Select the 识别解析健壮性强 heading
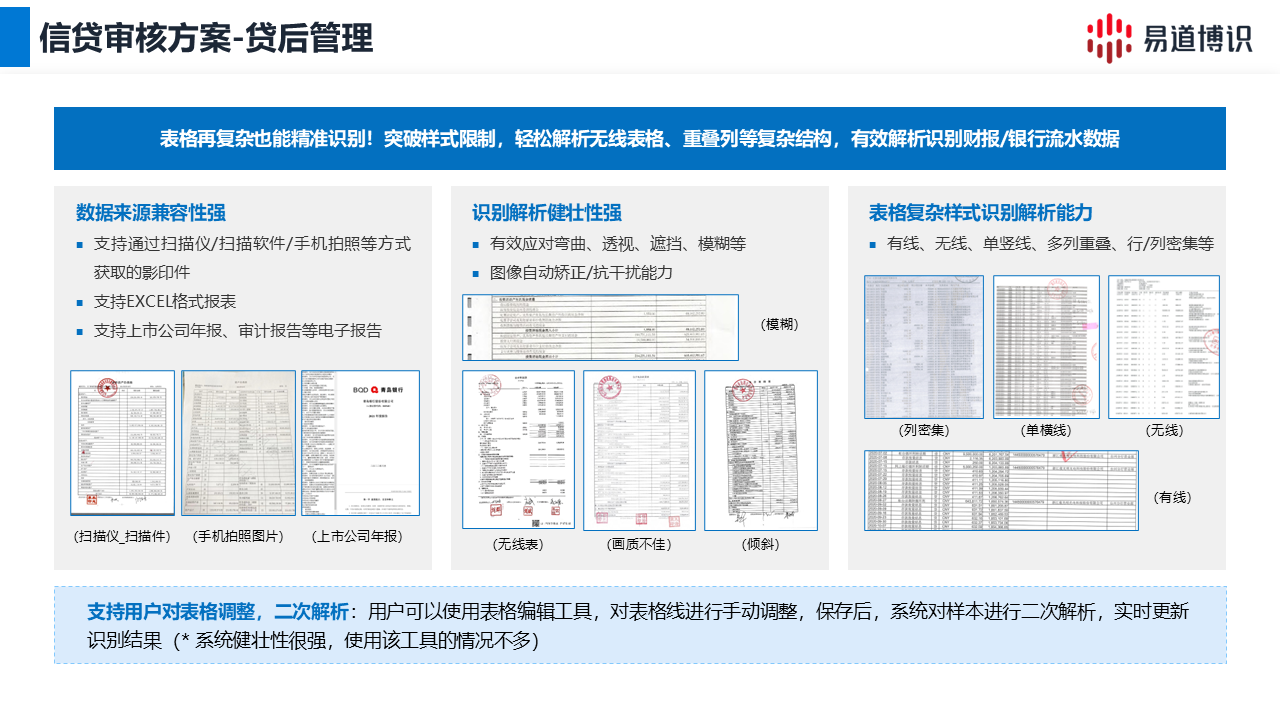The height and width of the screenshot is (720, 1280). (x=547, y=212)
